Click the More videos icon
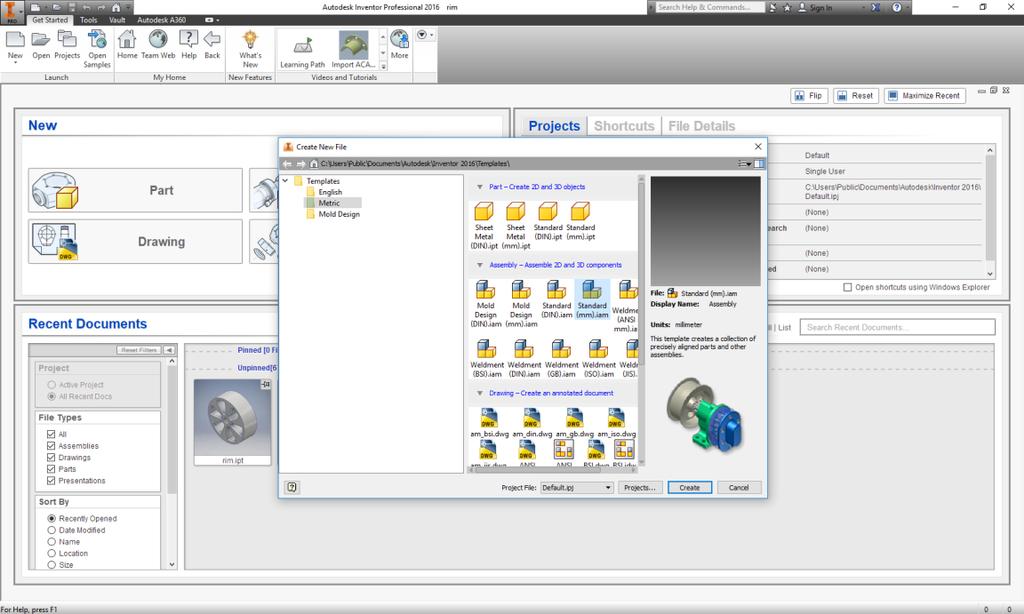 click(399, 39)
